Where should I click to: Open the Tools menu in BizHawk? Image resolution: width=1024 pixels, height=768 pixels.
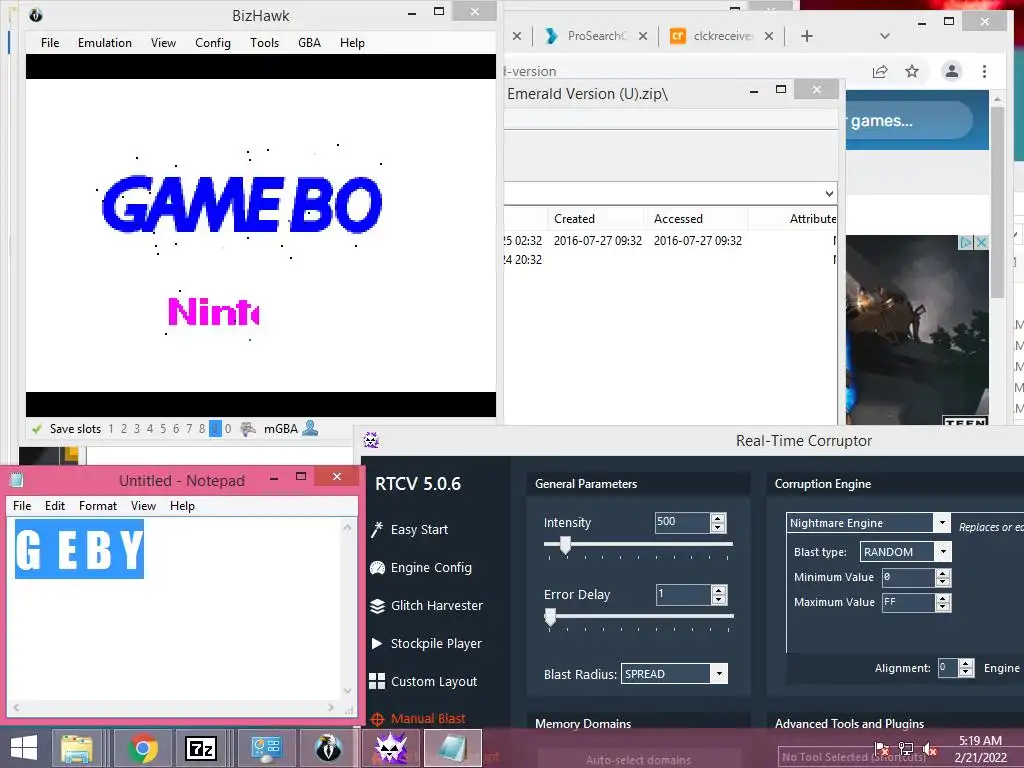(x=264, y=42)
